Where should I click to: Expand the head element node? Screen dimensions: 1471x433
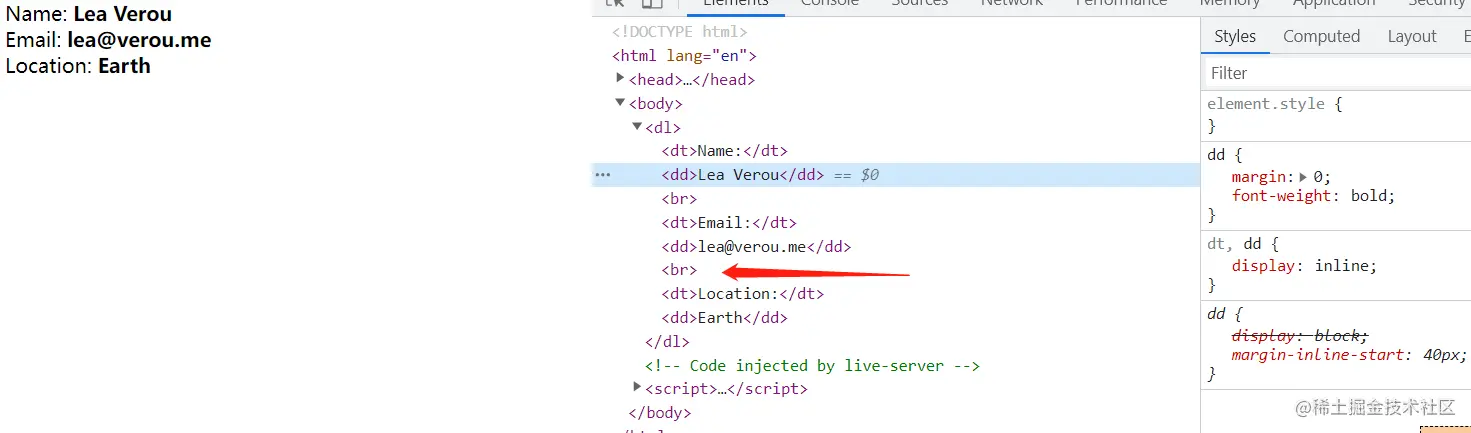click(620, 78)
